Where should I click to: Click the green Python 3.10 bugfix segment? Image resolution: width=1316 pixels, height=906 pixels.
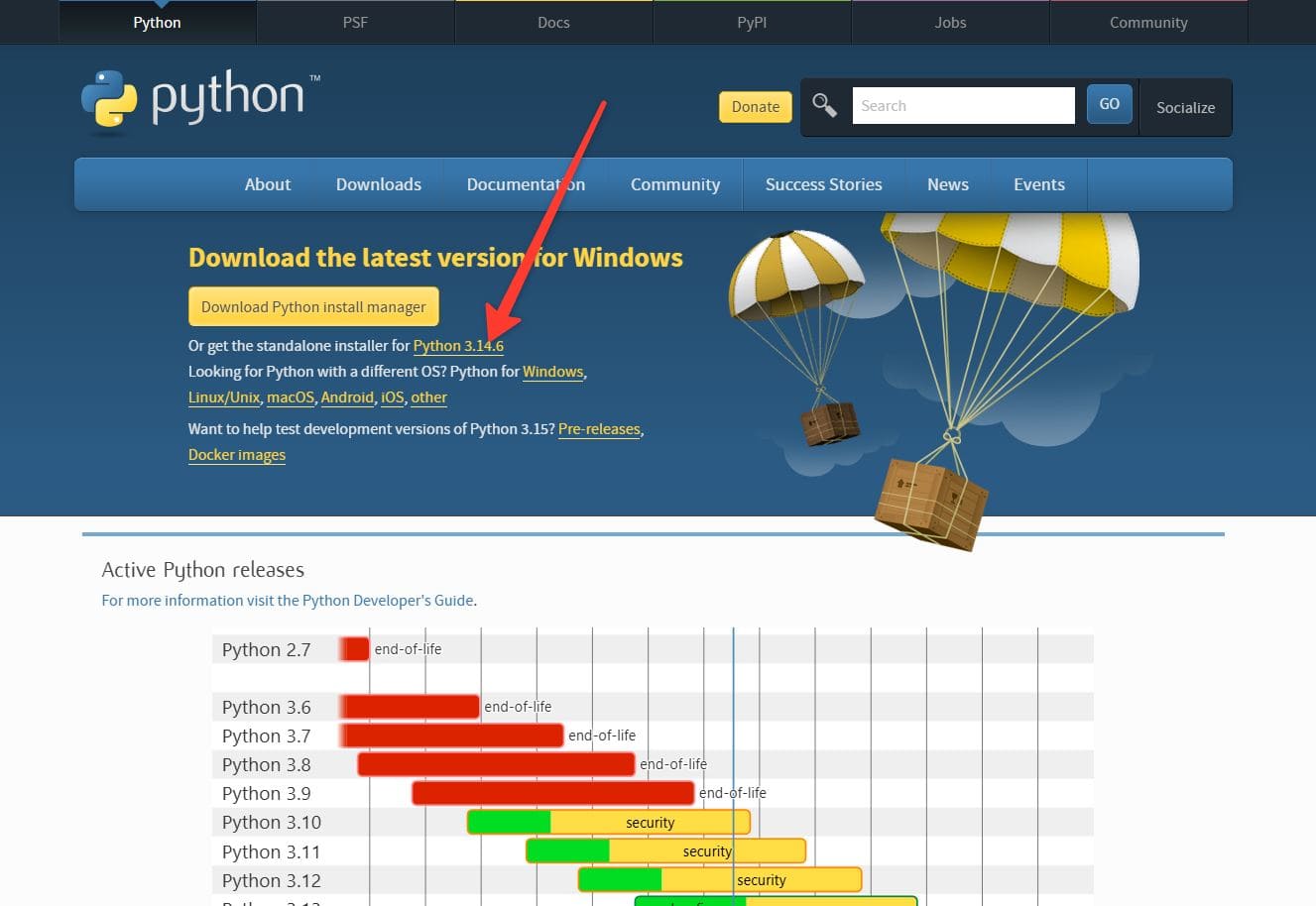pyautogui.click(x=510, y=822)
